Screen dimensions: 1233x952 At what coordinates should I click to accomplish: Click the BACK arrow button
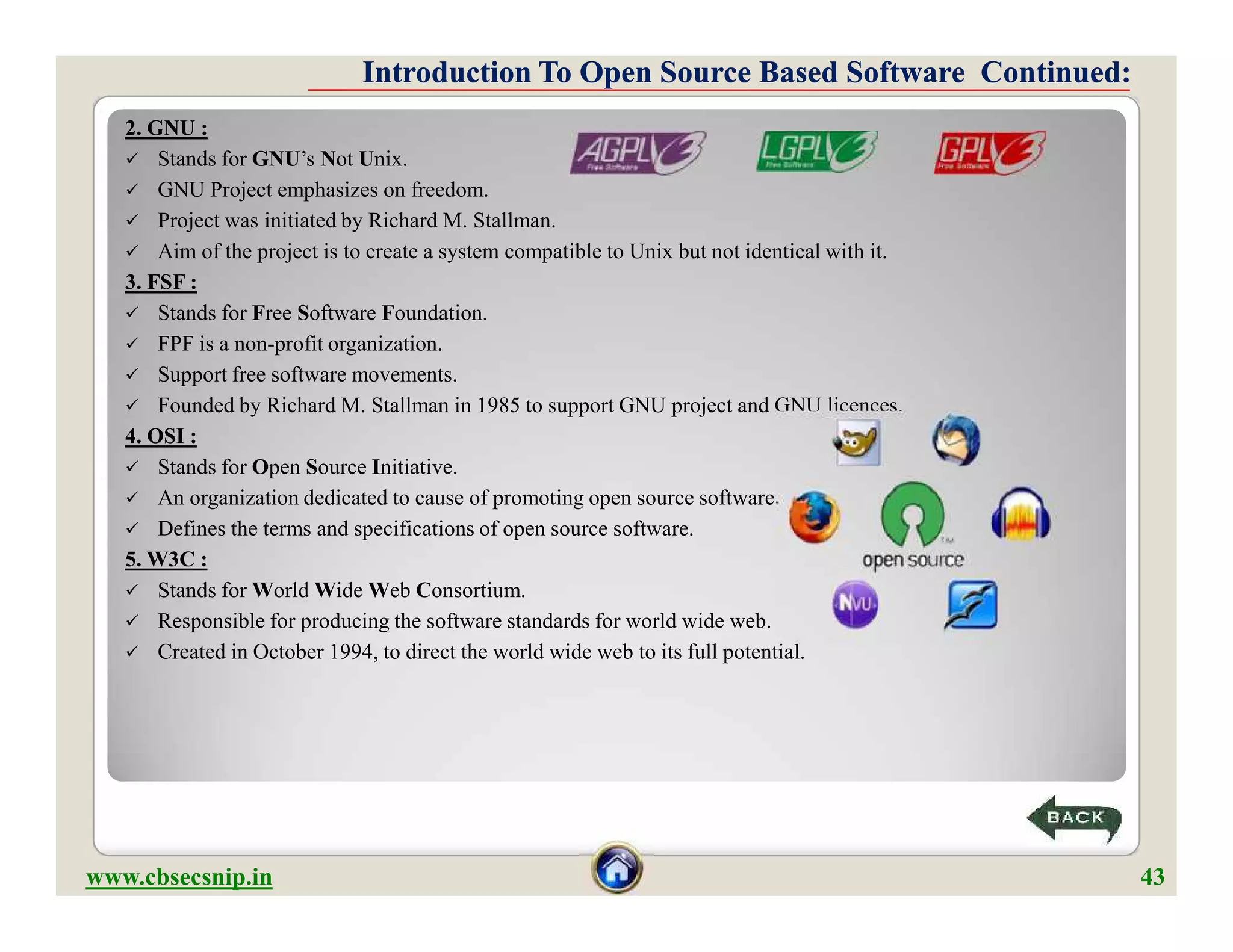[1074, 818]
